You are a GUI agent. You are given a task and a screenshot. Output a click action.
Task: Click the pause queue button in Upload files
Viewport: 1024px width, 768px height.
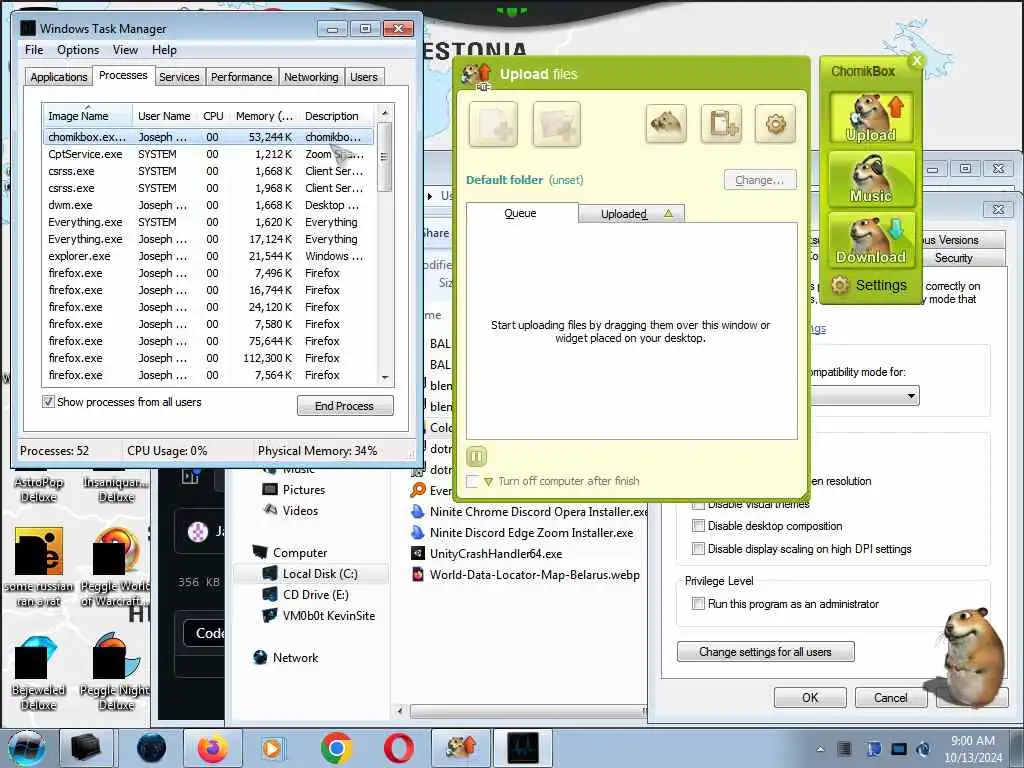coord(477,456)
